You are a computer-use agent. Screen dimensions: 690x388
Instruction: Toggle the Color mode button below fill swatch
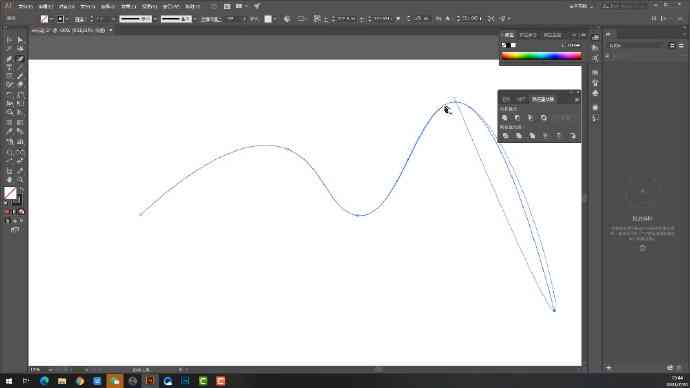pyautogui.click(x=7, y=212)
